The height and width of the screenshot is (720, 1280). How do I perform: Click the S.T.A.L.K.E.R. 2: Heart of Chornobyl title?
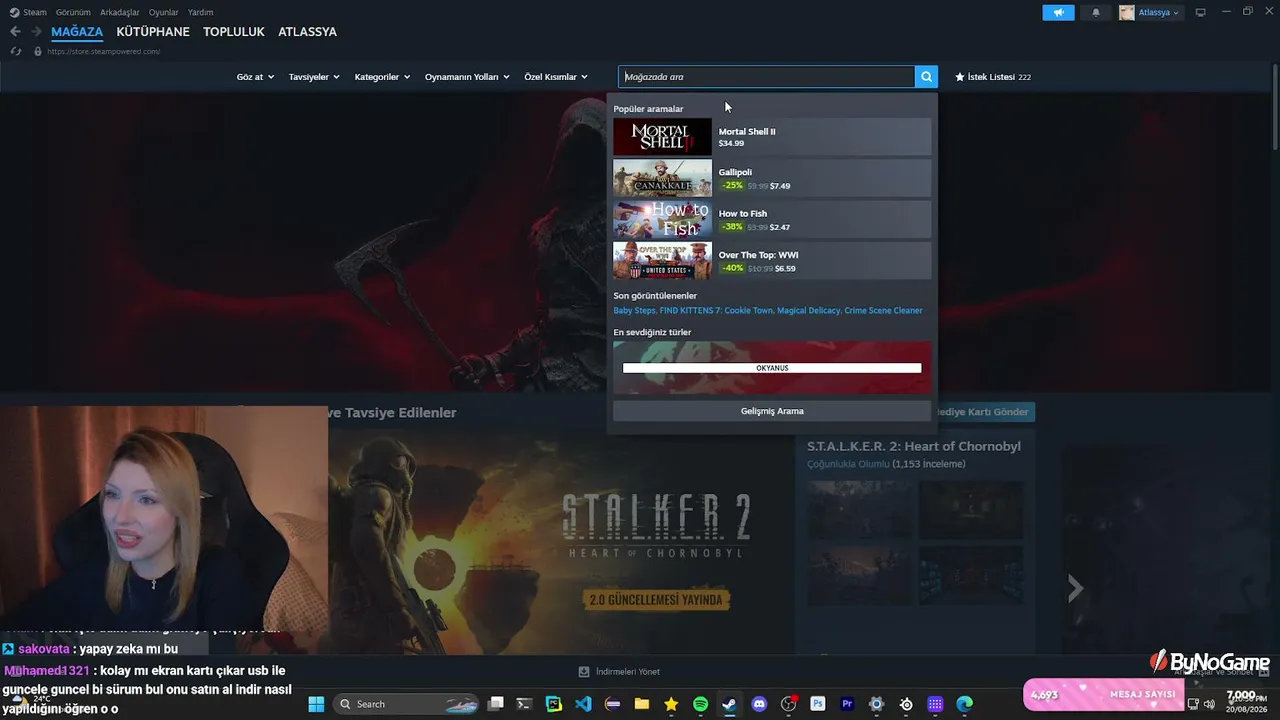pos(914,446)
